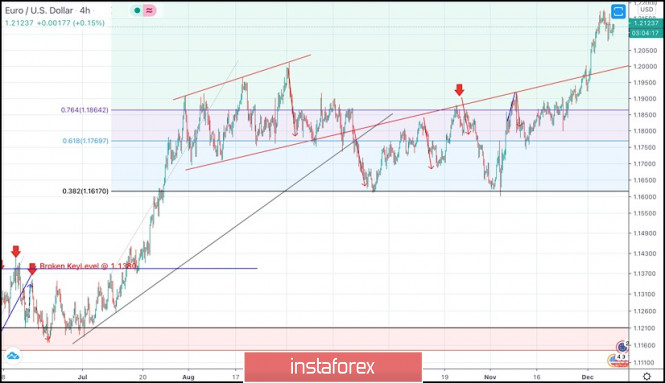
Task: Open the US flag economic event marker
Action: [x=617, y=361]
